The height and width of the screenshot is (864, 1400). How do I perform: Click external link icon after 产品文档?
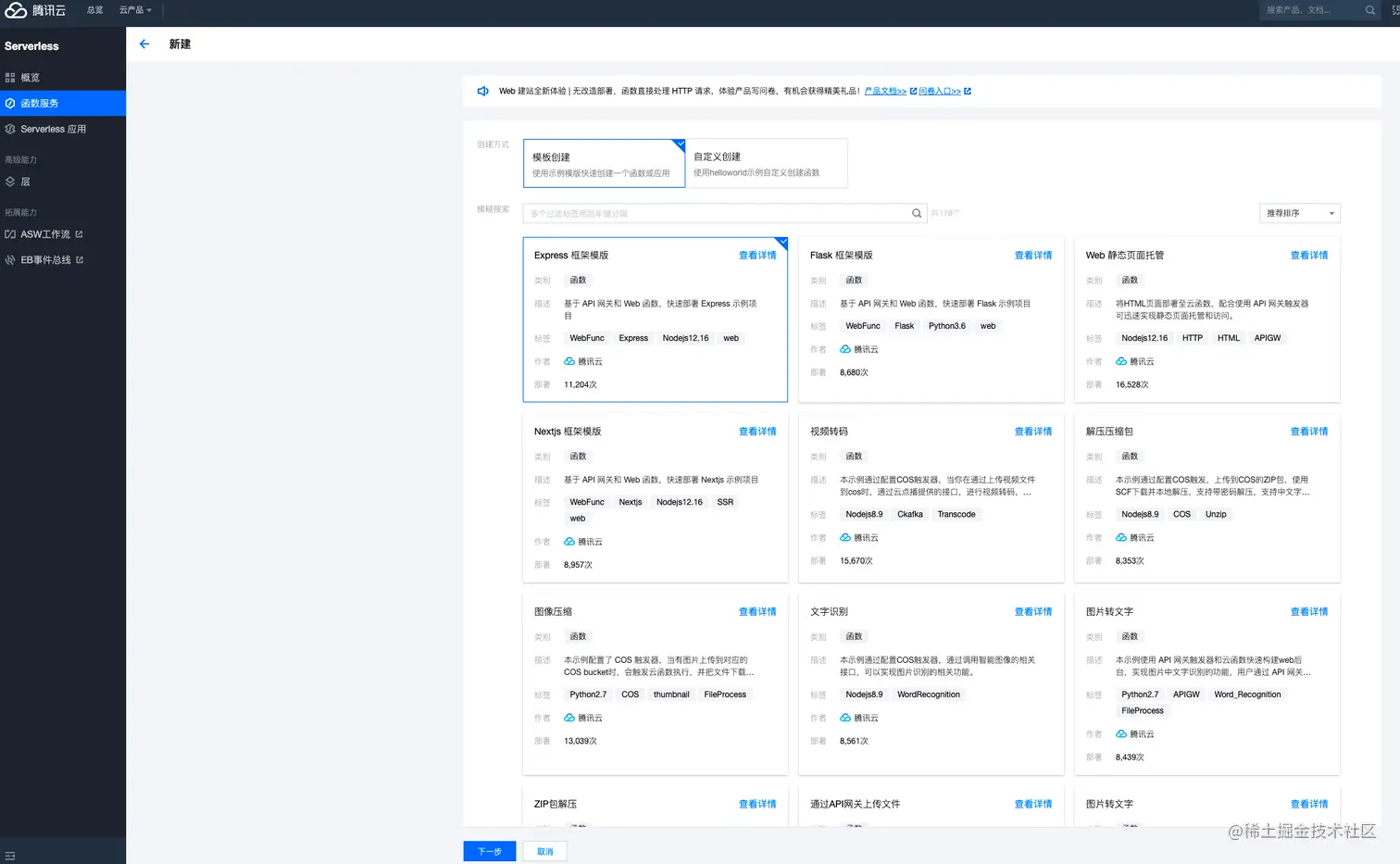tap(913, 91)
